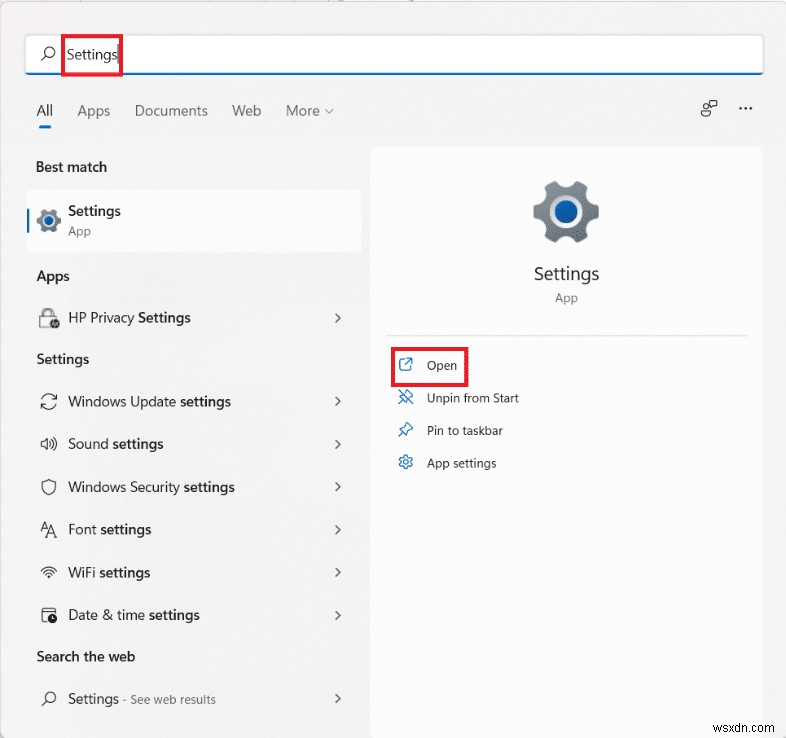Image resolution: width=786 pixels, height=738 pixels.
Task: Click the Sound settings speaker icon
Action: point(49,444)
